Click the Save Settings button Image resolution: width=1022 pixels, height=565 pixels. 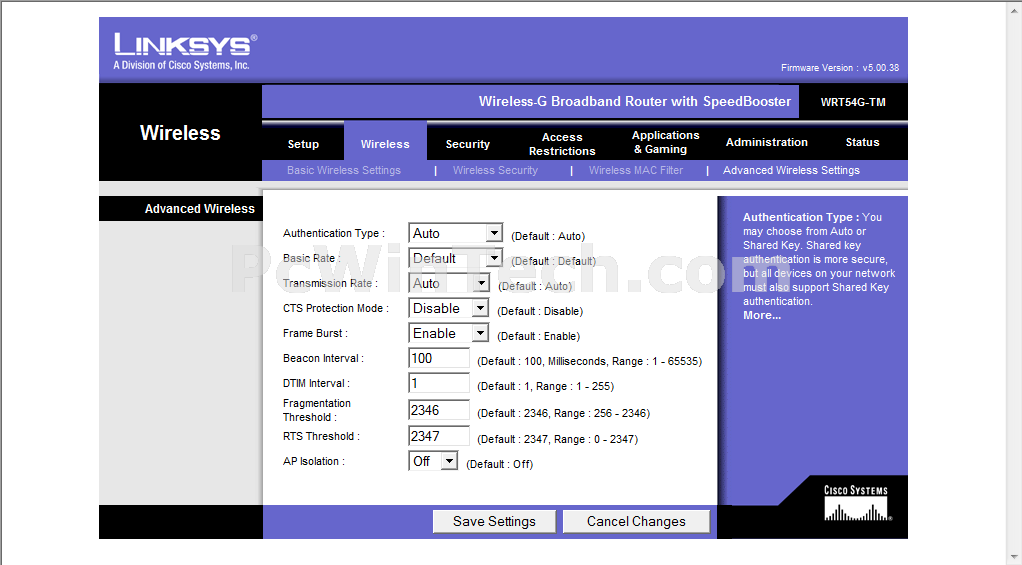(494, 521)
